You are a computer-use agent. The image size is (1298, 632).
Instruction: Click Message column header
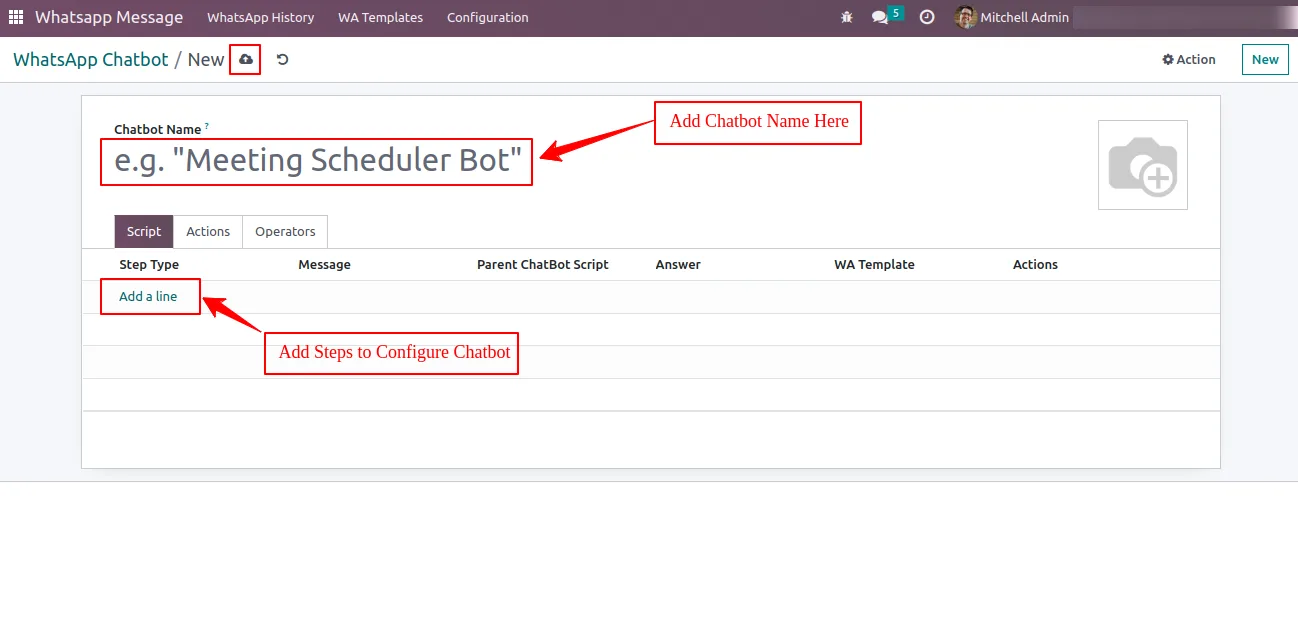point(325,265)
